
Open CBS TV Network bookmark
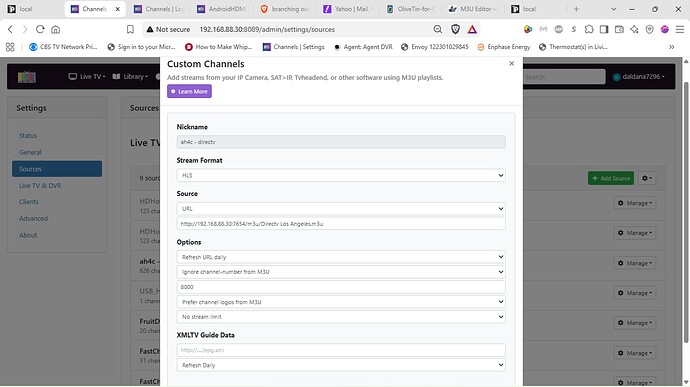63,47
